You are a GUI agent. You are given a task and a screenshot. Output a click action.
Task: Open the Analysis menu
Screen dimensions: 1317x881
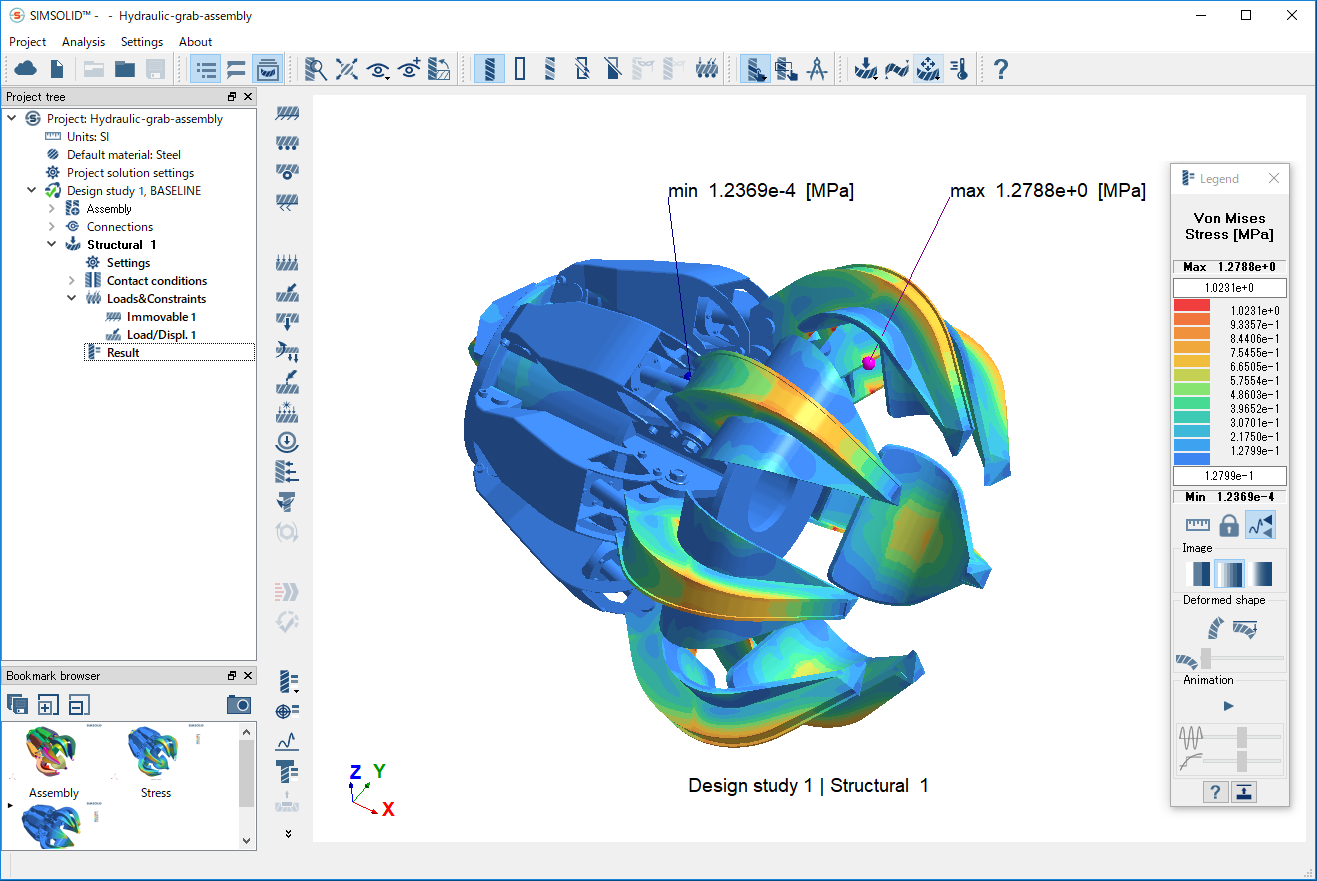point(83,42)
